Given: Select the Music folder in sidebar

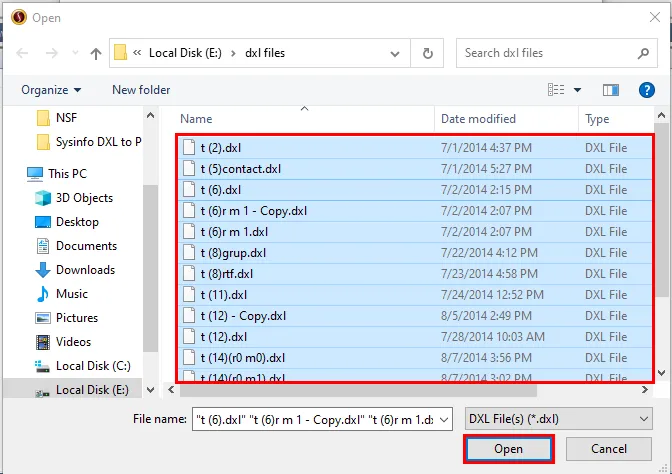Looking at the screenshot, I should point(72,294).
